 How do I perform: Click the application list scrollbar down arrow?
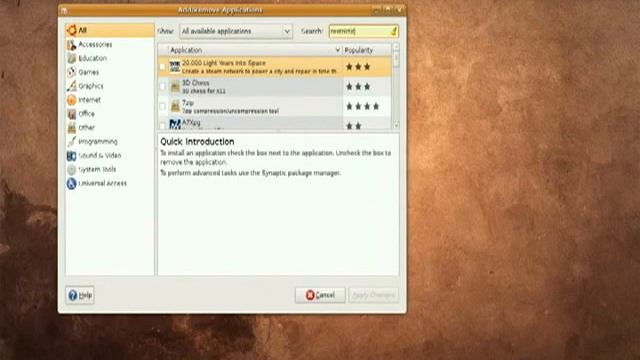click(x=396, y=125)
